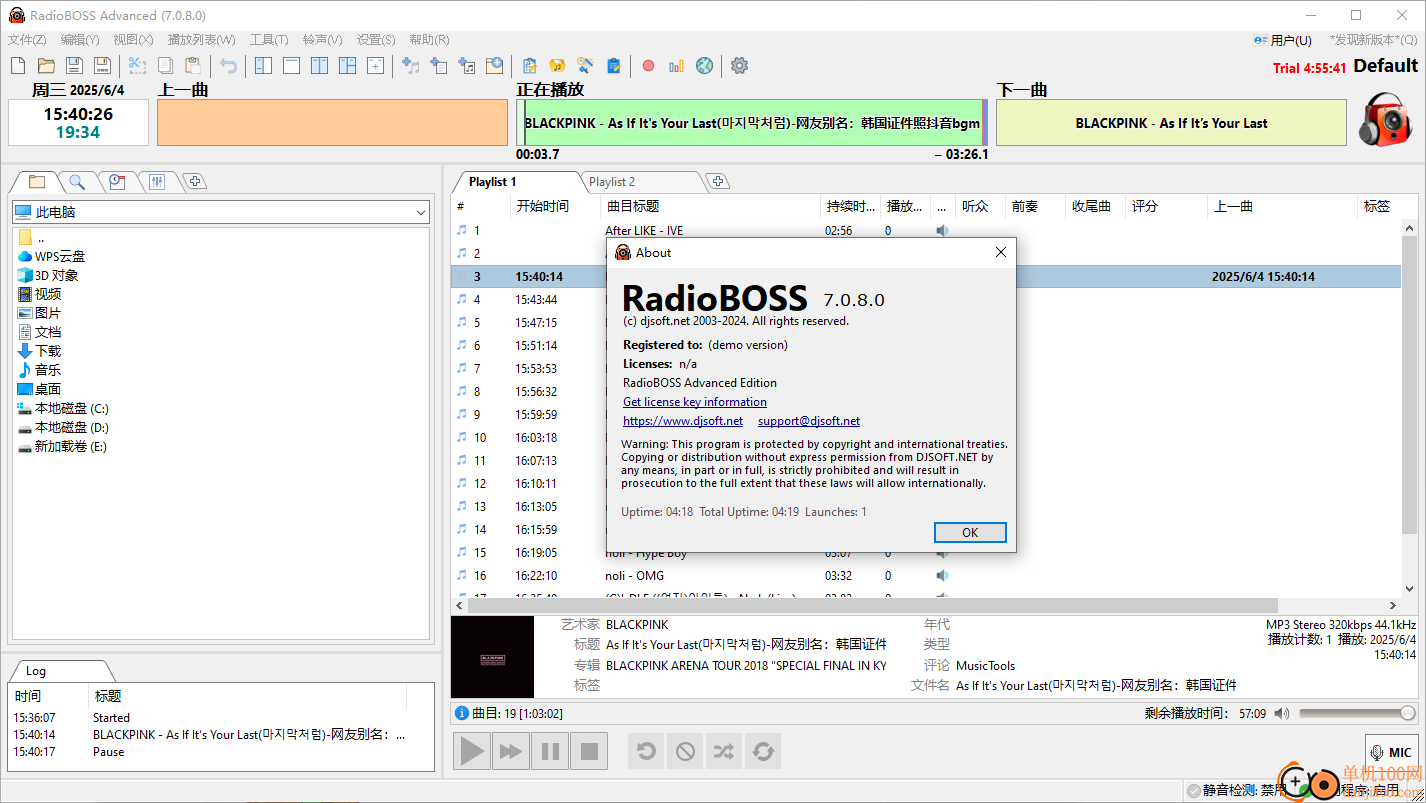The width and height of the screenshot is (1426, 803).
Task: Toggle silence detection in status bar
Action: pos(1237,790)
